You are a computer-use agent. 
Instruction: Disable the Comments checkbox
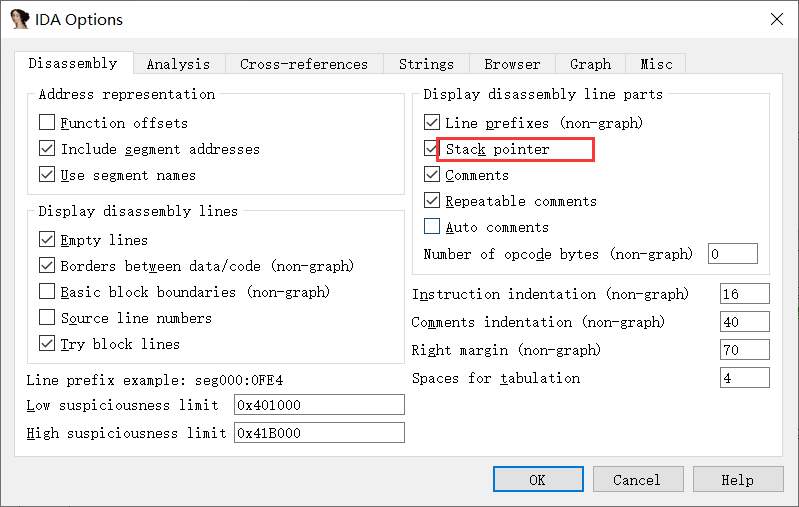(432, 174)
